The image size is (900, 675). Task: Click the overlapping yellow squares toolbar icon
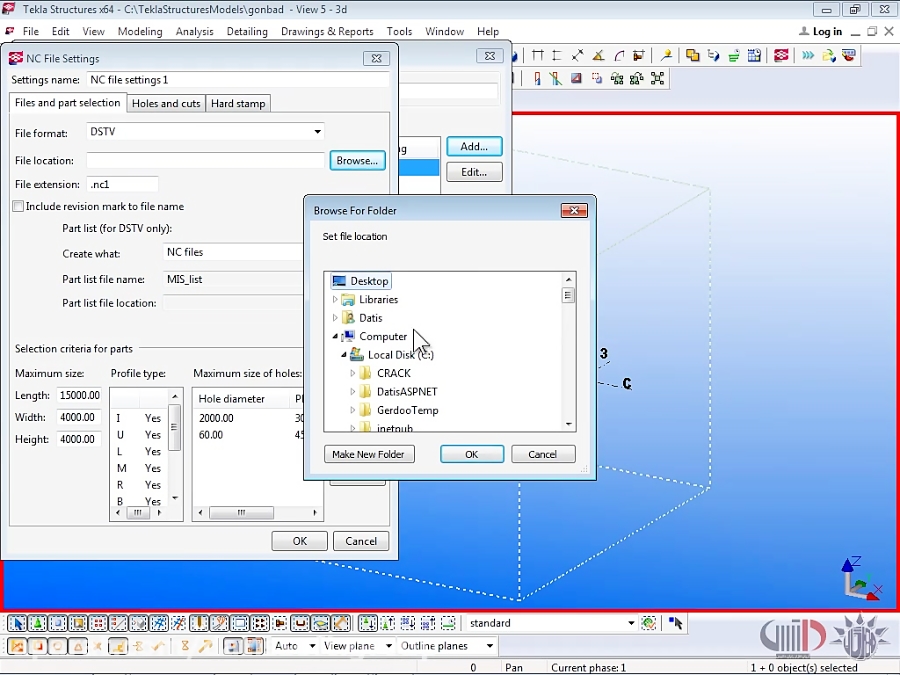click(x=693, y=56)
